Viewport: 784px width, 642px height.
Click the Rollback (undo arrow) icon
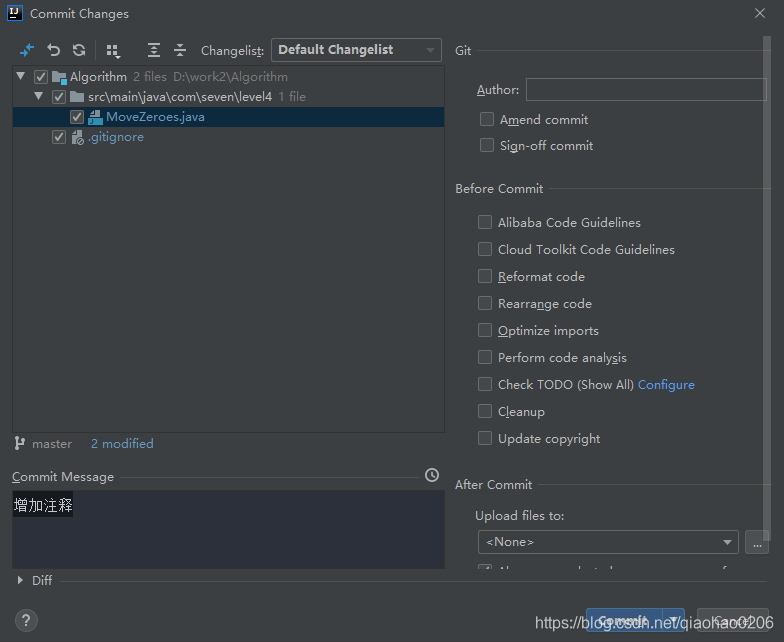coord(54,50)
